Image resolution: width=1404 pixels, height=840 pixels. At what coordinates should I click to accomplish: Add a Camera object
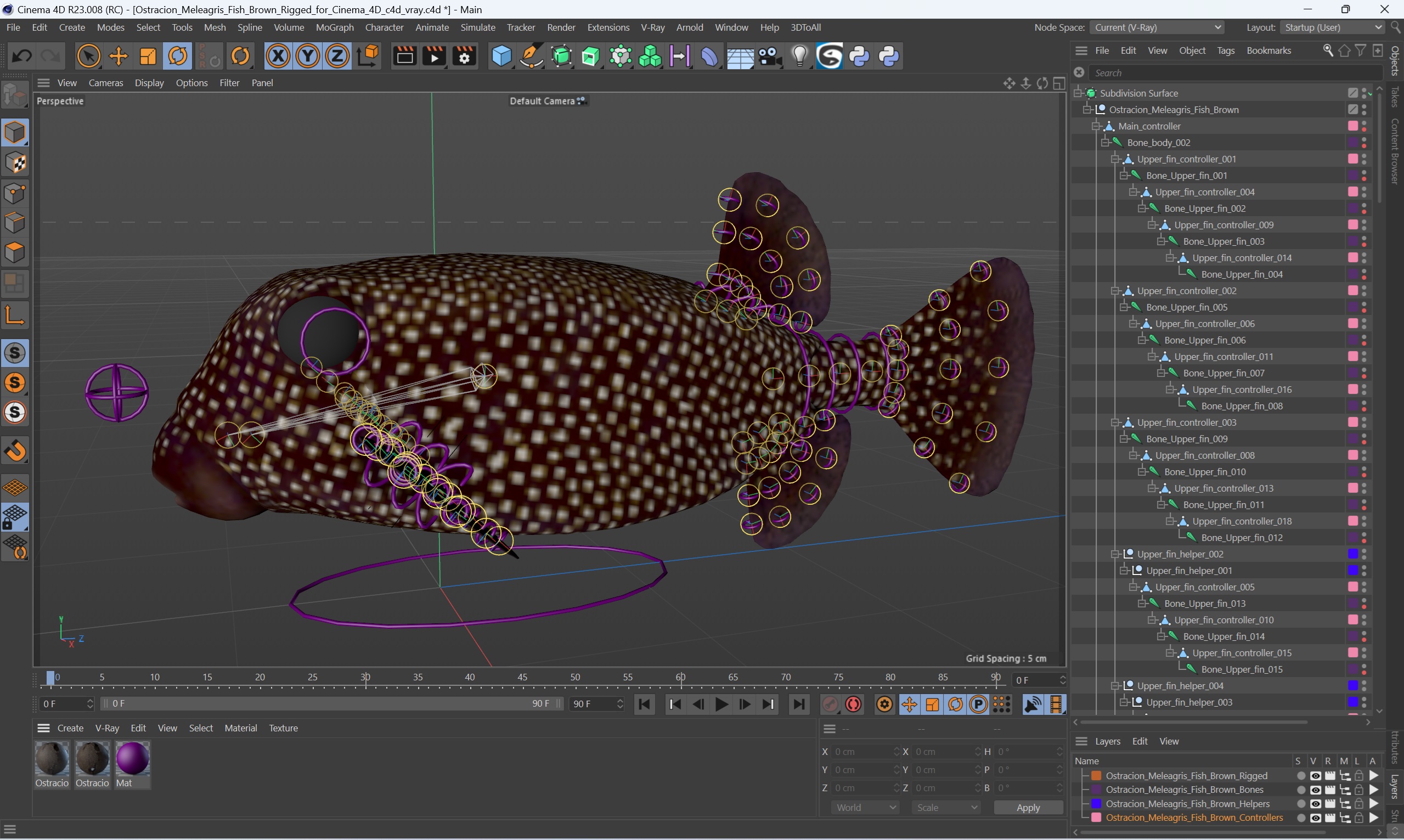tap(770, 56)
